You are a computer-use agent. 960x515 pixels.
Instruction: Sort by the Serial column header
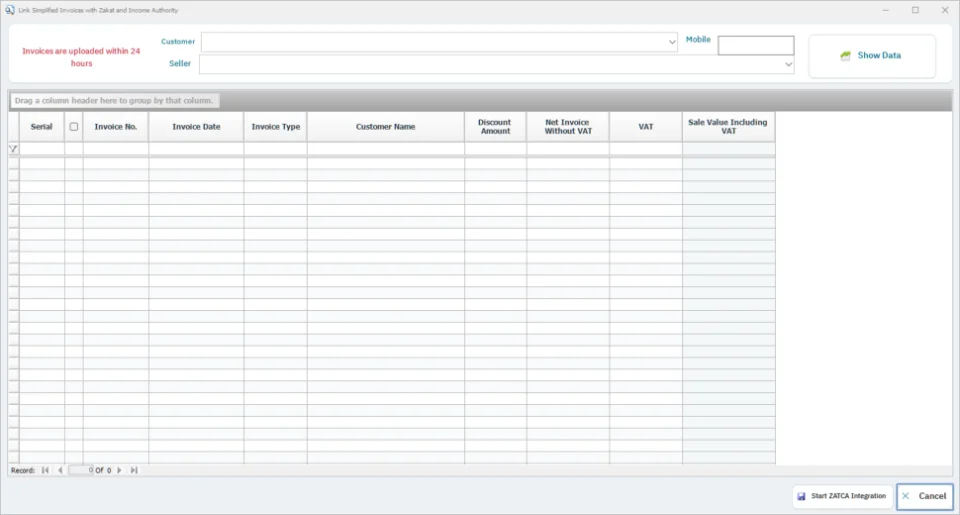(42, 127)
